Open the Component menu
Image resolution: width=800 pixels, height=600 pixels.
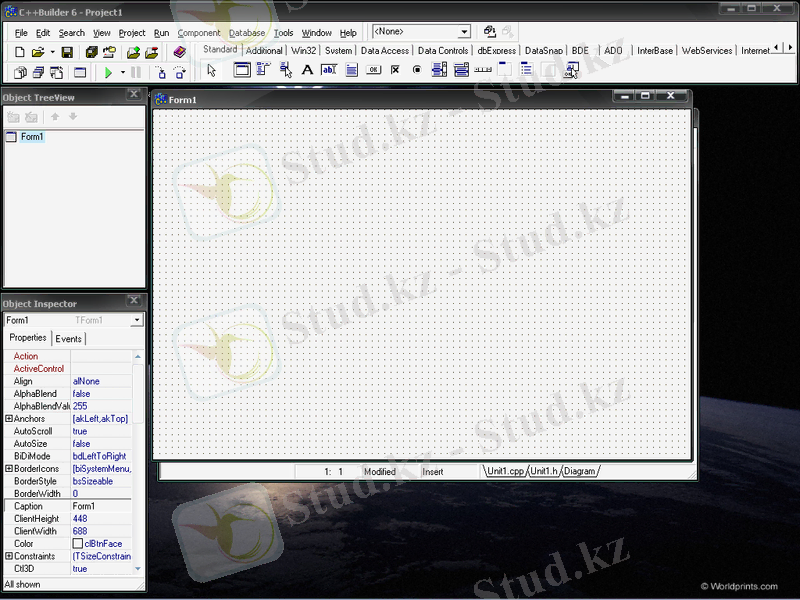coord(198,33)
